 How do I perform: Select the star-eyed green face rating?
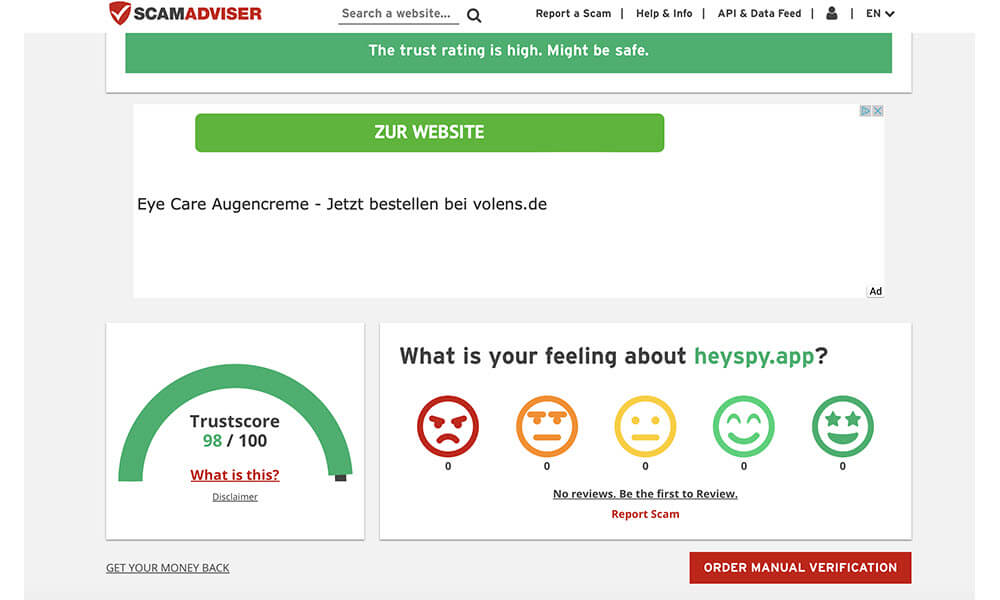[x=842, y=424]
